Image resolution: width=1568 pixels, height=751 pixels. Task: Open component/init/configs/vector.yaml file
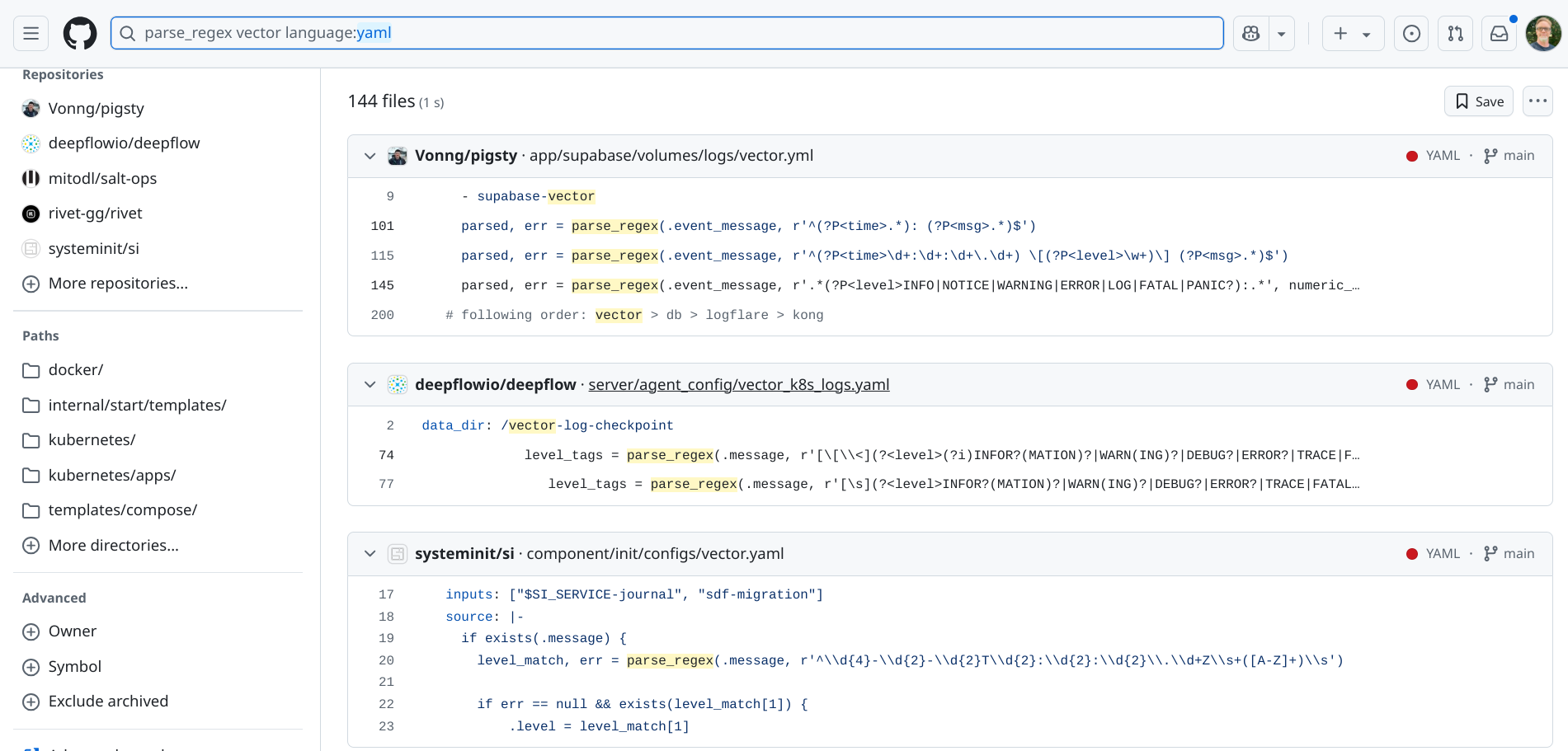(x=656, y=554)
